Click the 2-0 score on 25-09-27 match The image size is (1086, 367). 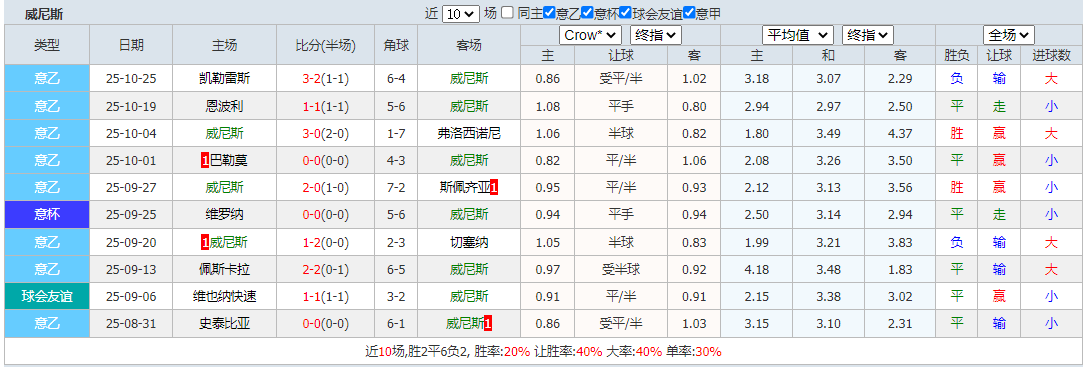(312, 188)
